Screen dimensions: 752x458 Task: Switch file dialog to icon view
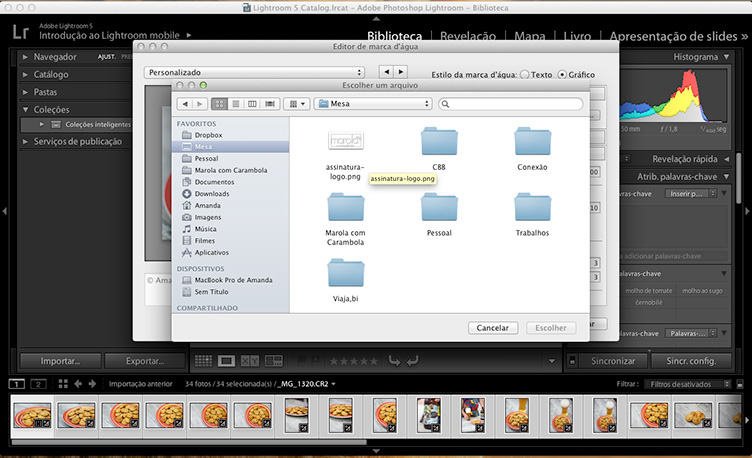tap(221, 104)
